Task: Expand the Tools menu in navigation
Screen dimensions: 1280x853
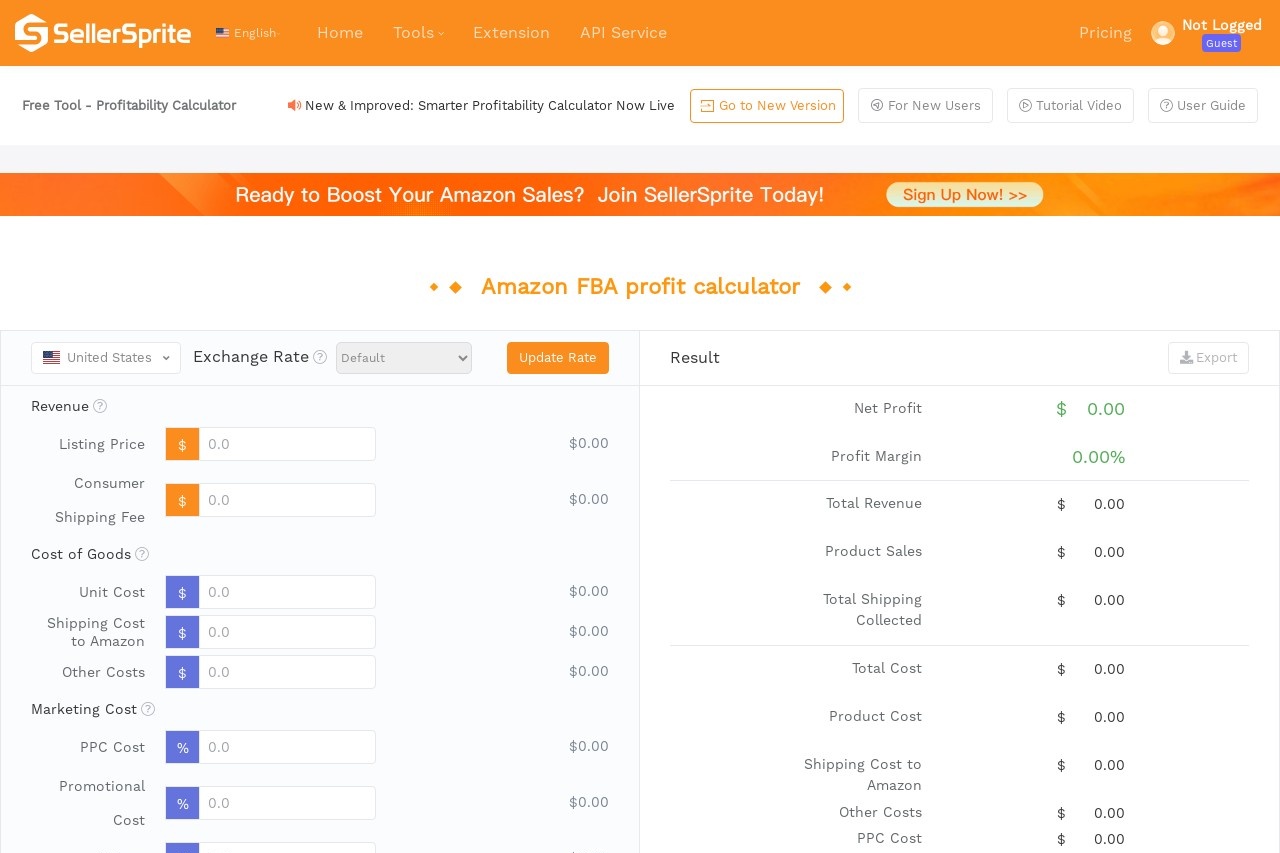Action: tap(418, 33)
